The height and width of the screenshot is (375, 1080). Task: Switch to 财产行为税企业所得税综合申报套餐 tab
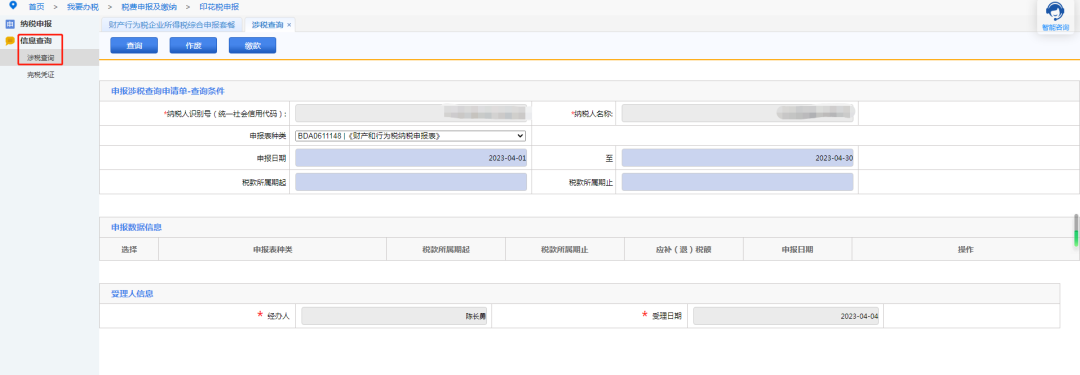point(172,25)
